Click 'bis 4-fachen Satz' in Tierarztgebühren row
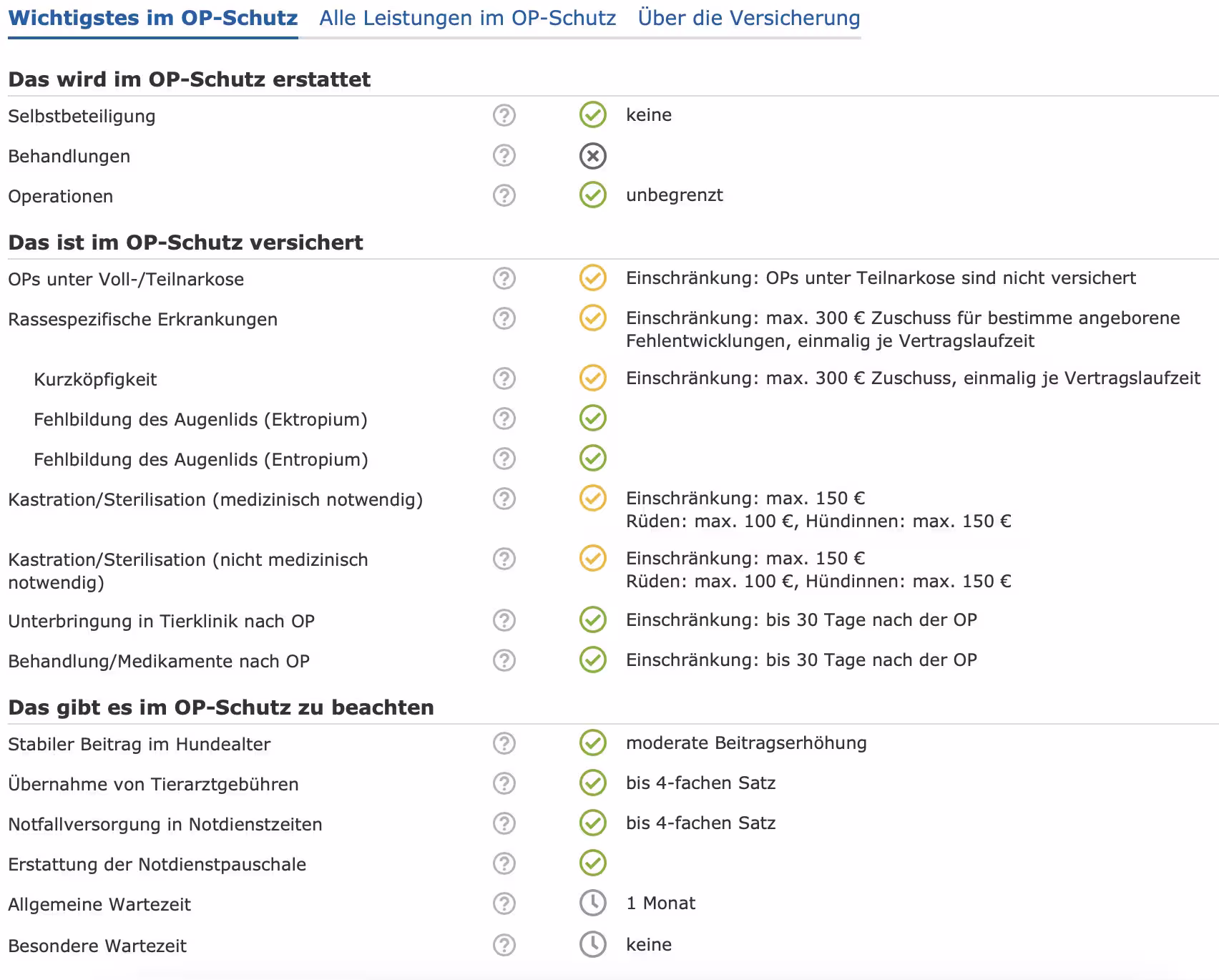1219x980 pixels. click(x=701, y=783)
